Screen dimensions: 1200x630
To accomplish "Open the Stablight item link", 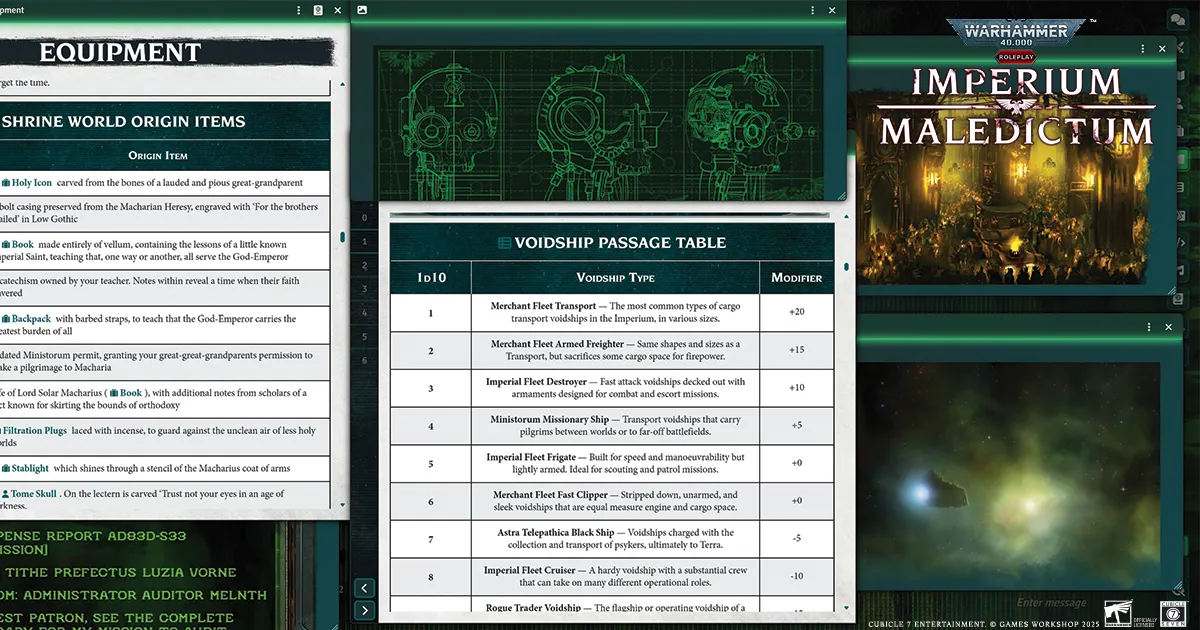I will (x=25, y=468).
